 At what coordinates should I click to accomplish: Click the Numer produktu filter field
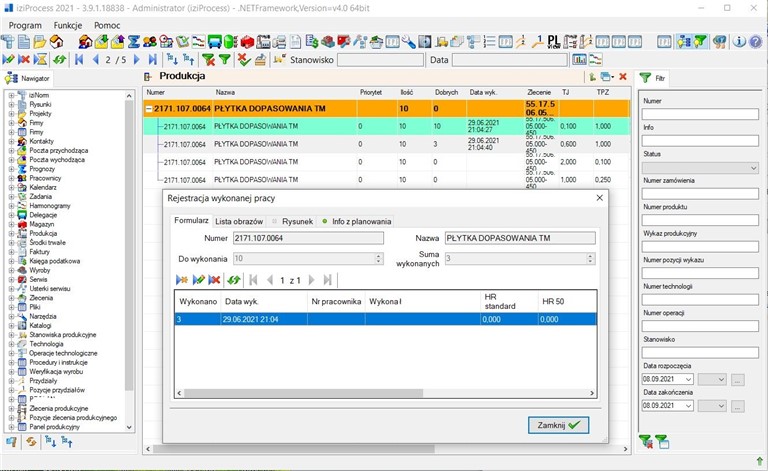click(x=700, y=220)
